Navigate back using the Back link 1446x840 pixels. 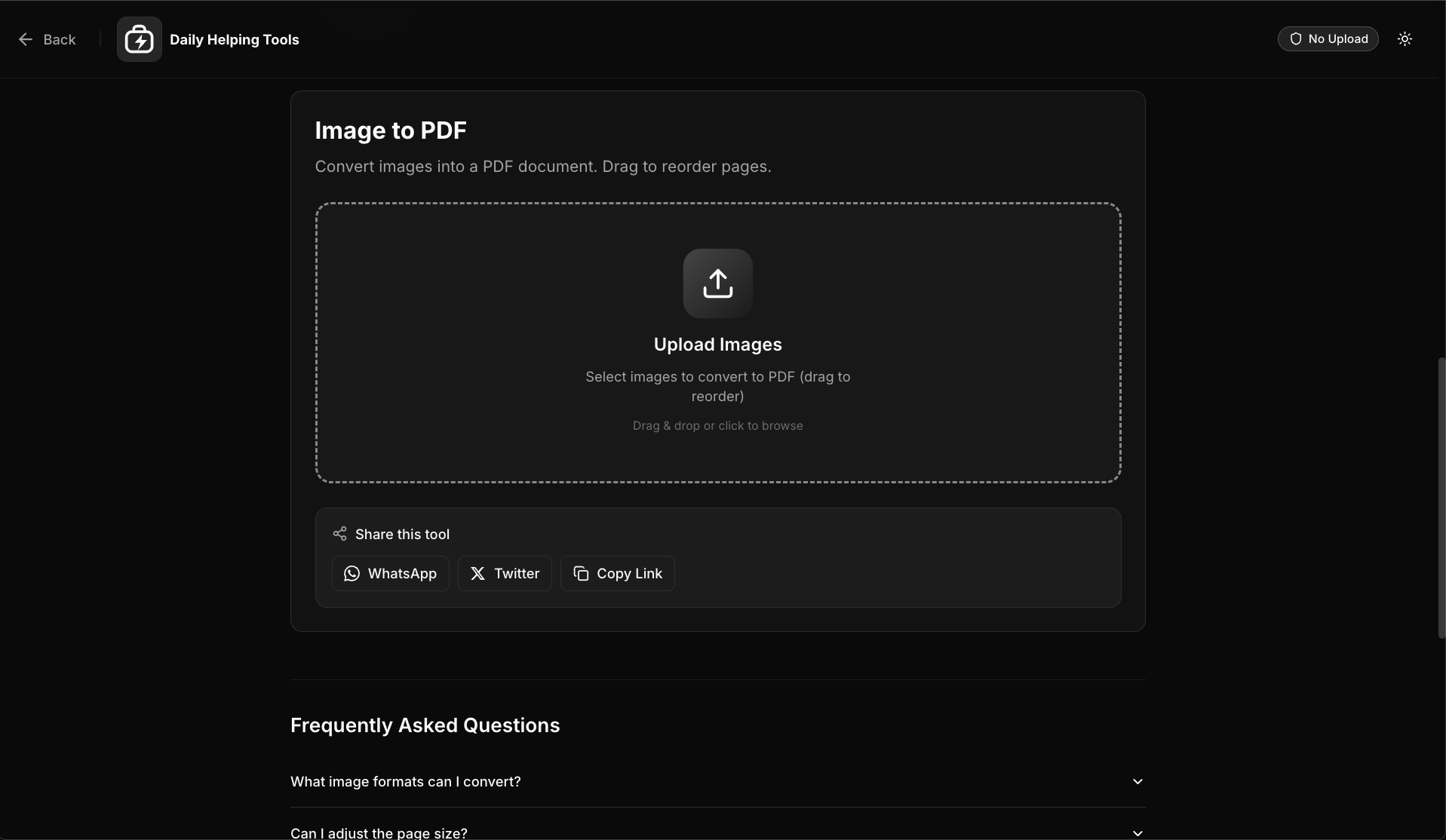click(48, 39)
